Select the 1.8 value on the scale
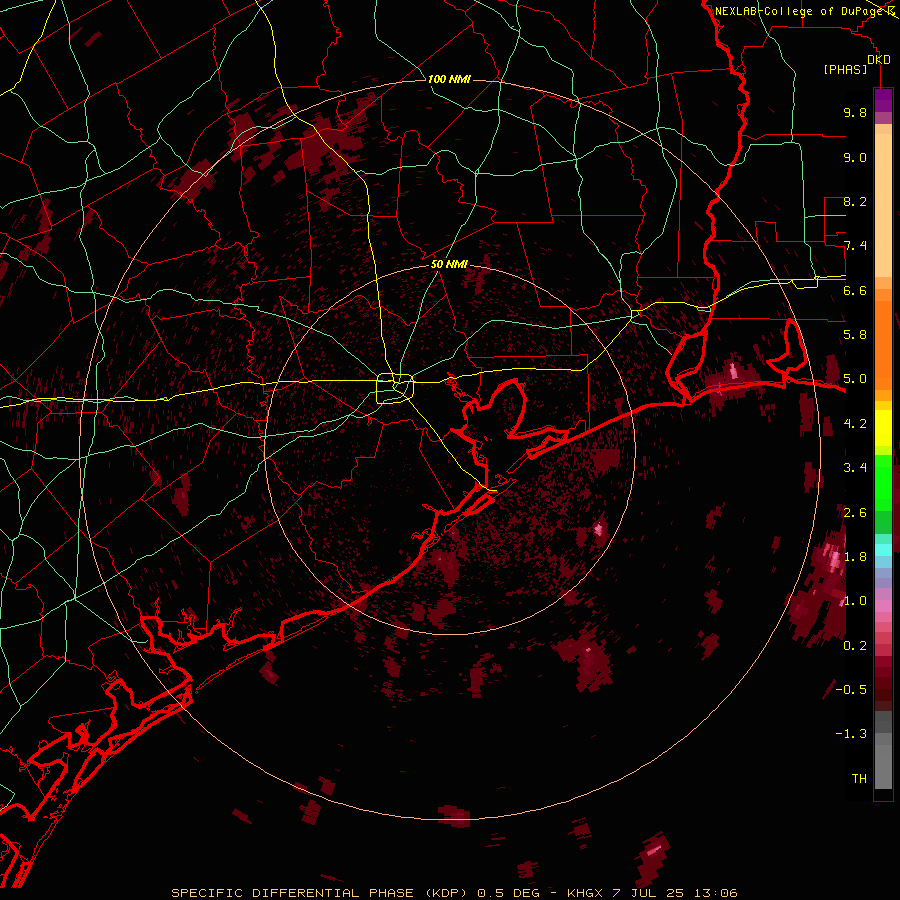Viewport: 900px width, 900px height. [x=855, y=557]
